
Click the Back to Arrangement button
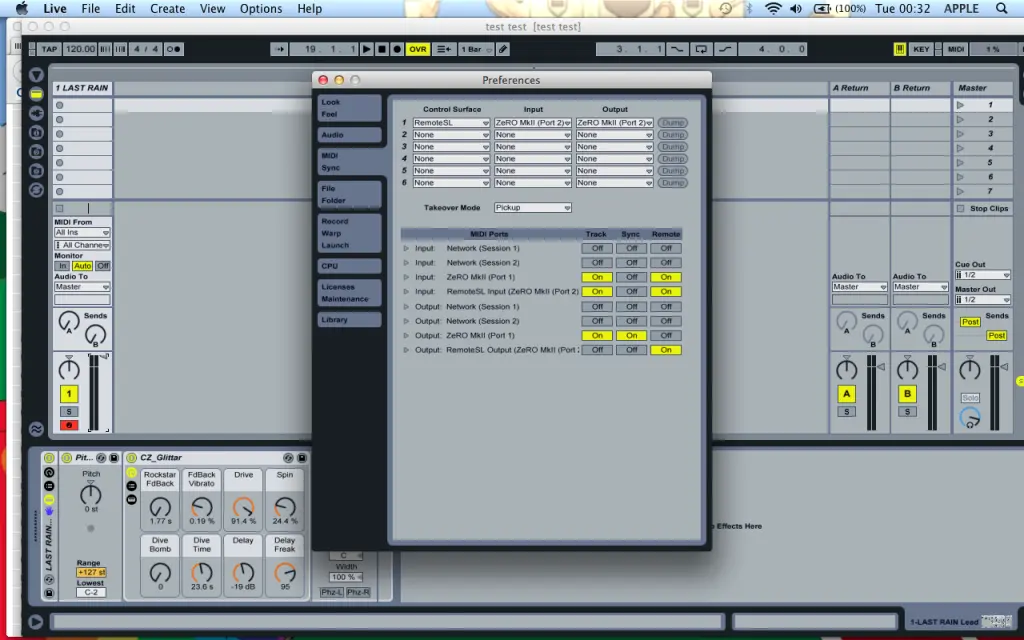pos(443,49)
